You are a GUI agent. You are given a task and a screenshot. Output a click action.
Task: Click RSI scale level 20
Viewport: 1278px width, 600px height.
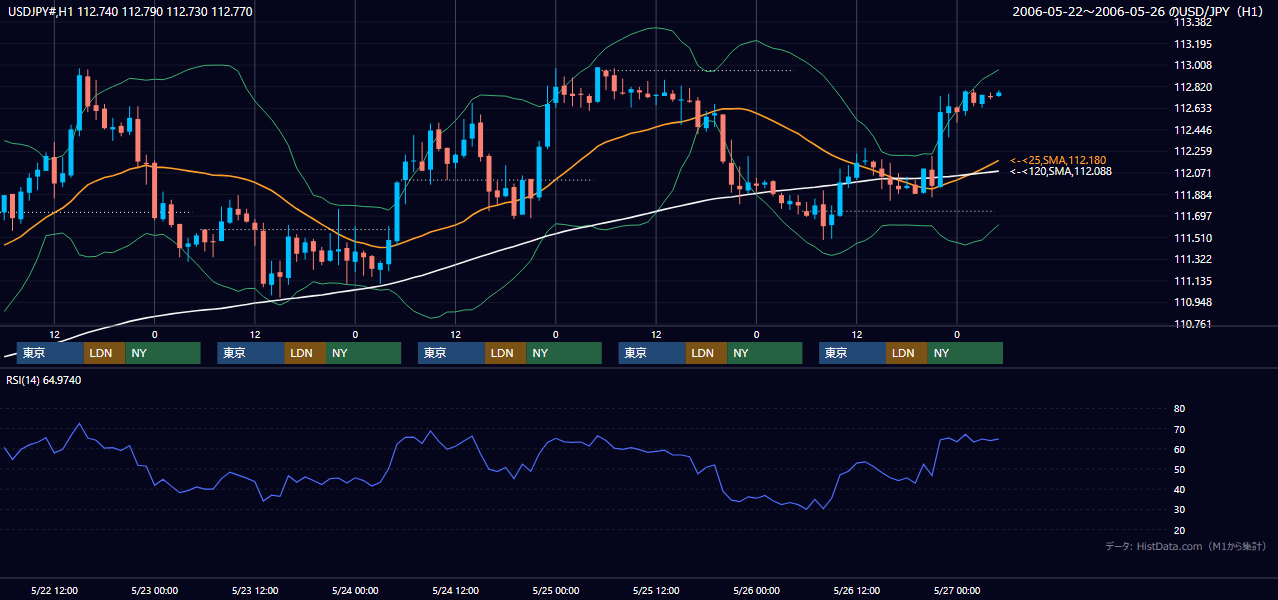point(1179,530)
